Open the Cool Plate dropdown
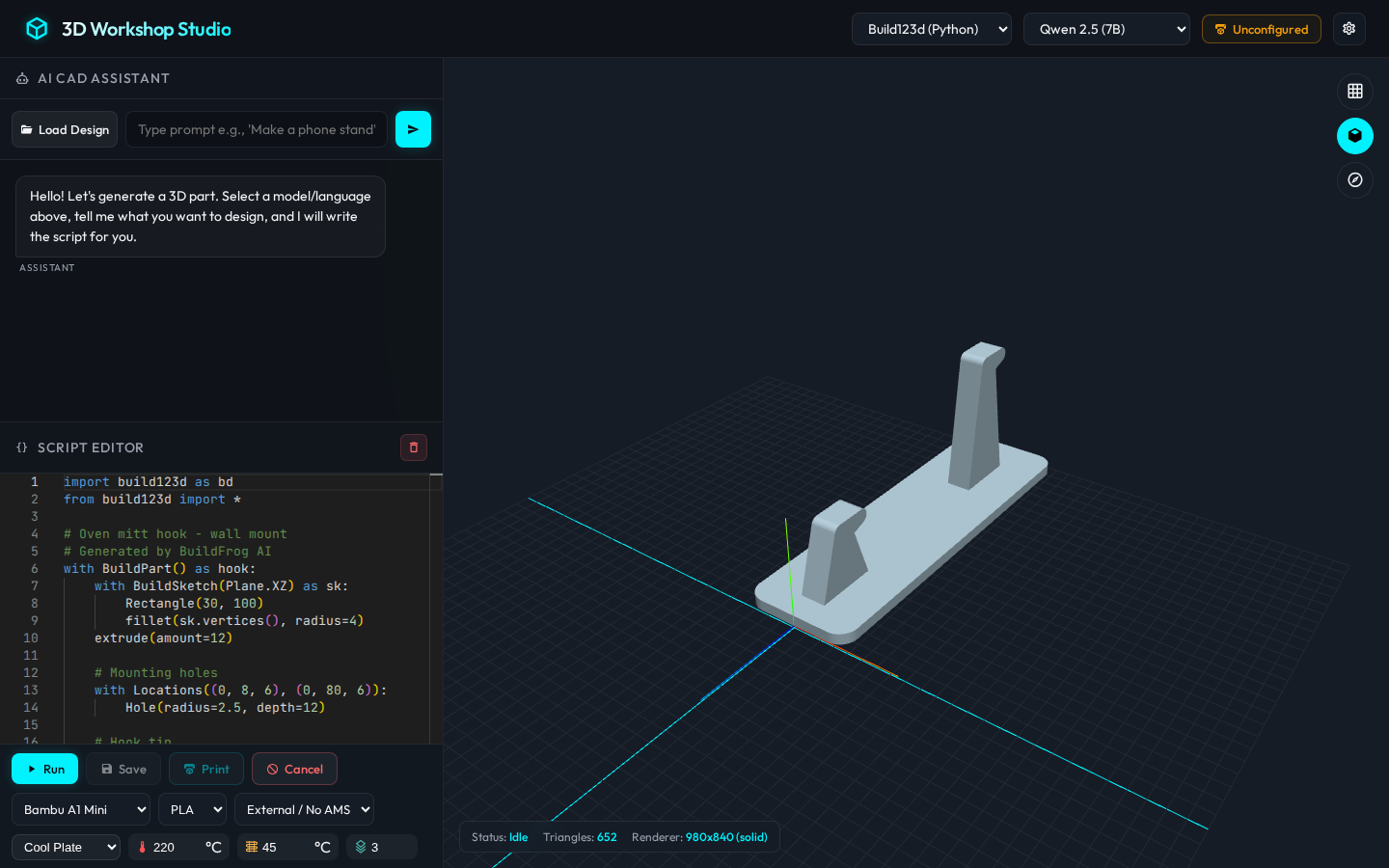The image size is (1389, 868). [x=66, y=847]
